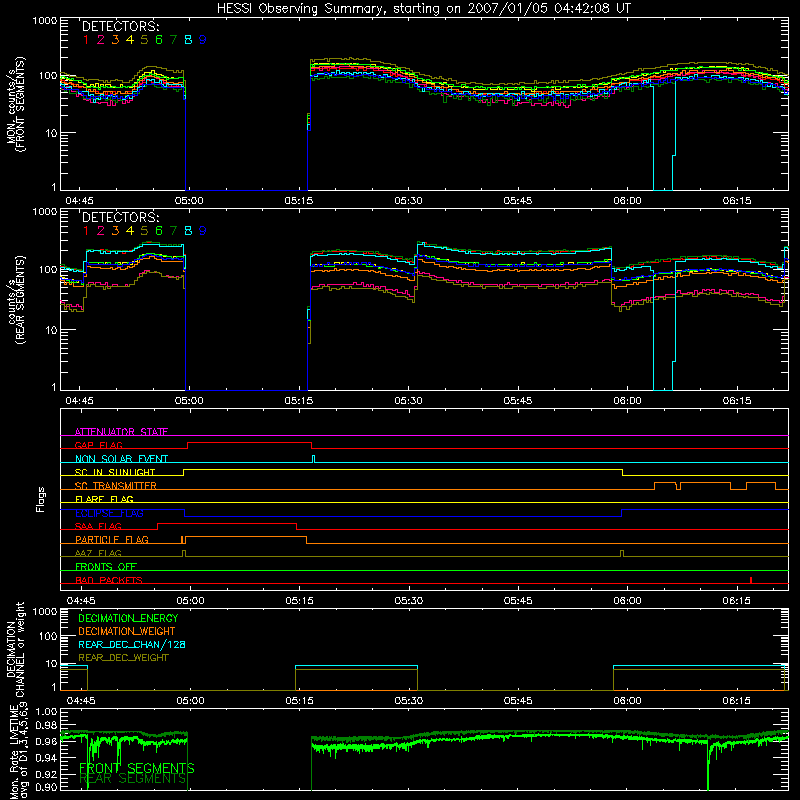The height and width of the screenshot is (800, 800).
Task: Click FRONT SEGMENTS legend in livetime panel
Action: (137, 768)
